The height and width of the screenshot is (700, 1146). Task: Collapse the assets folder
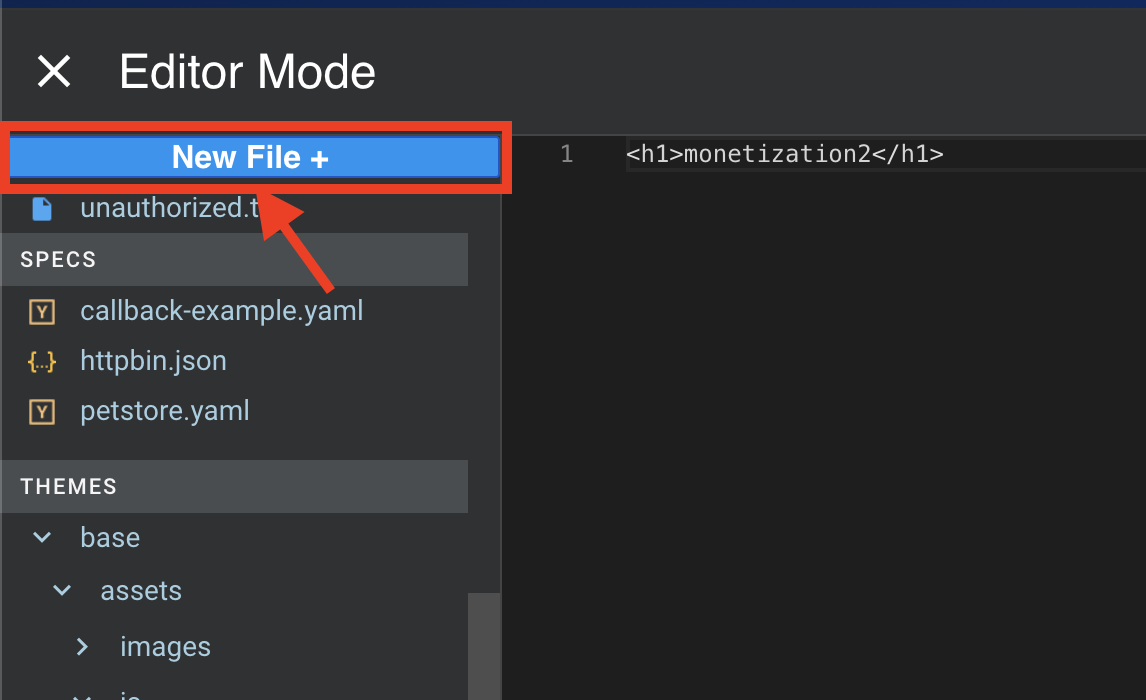pos(61,590)
